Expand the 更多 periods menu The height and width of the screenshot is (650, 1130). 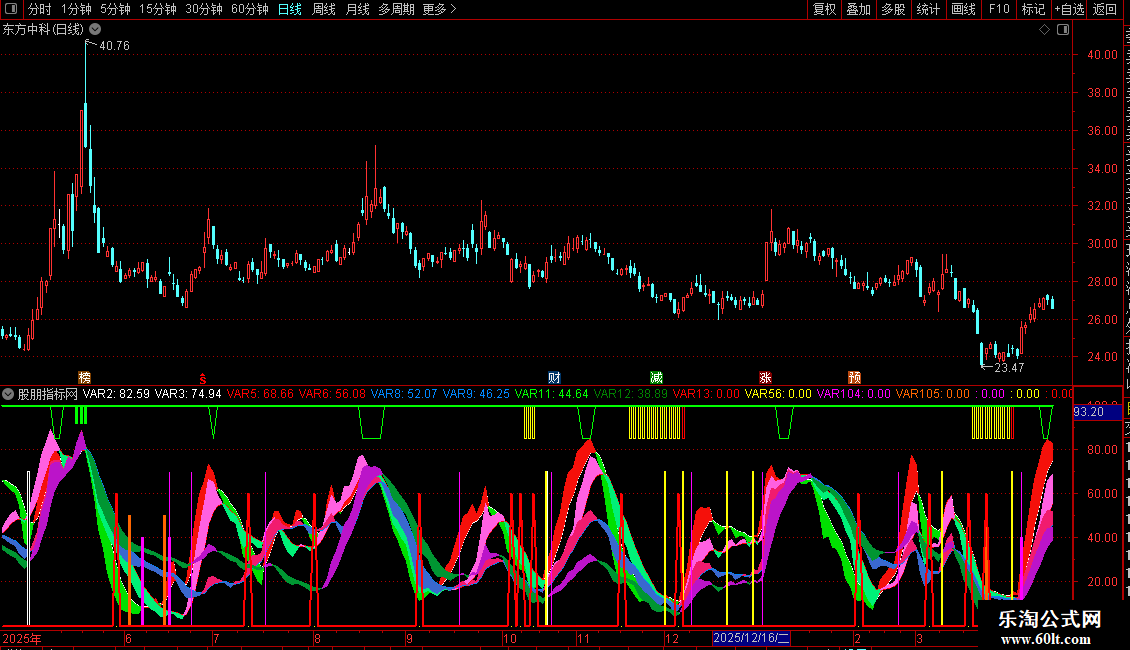(439, 9)
